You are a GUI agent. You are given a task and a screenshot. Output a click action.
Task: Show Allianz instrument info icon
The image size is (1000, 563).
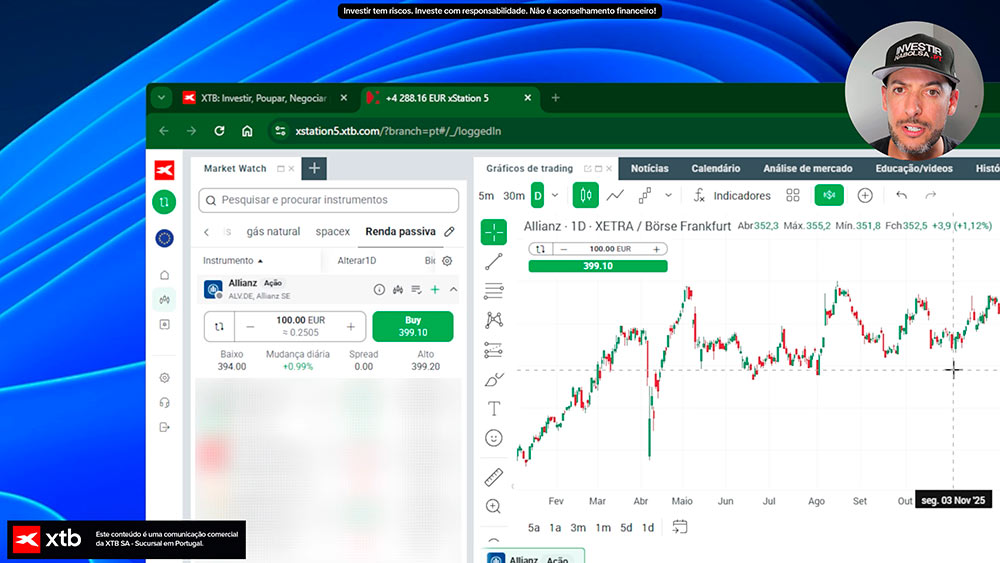(x=379, y=289)
